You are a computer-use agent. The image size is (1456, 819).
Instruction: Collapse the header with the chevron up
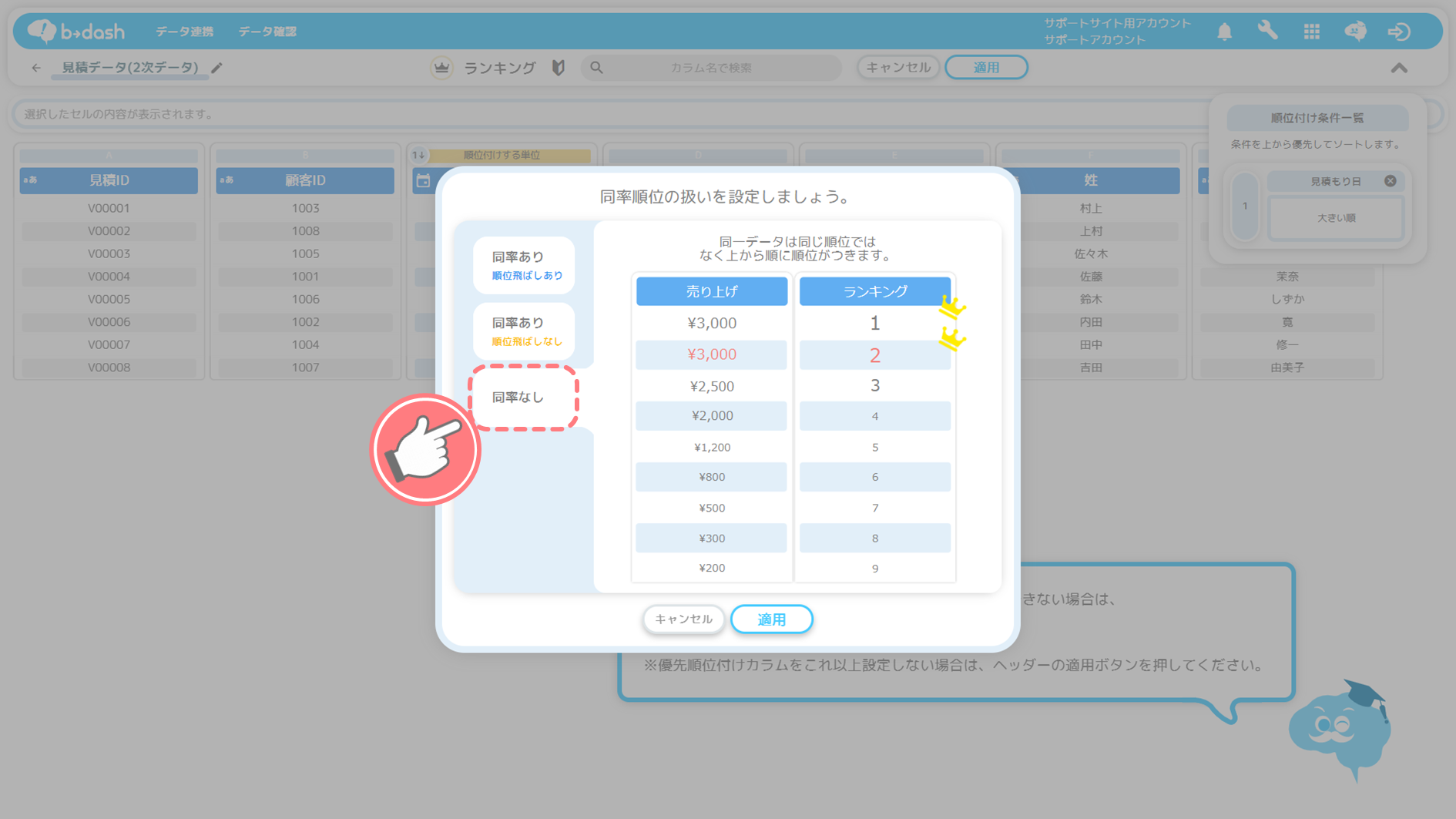(1399, 68)
